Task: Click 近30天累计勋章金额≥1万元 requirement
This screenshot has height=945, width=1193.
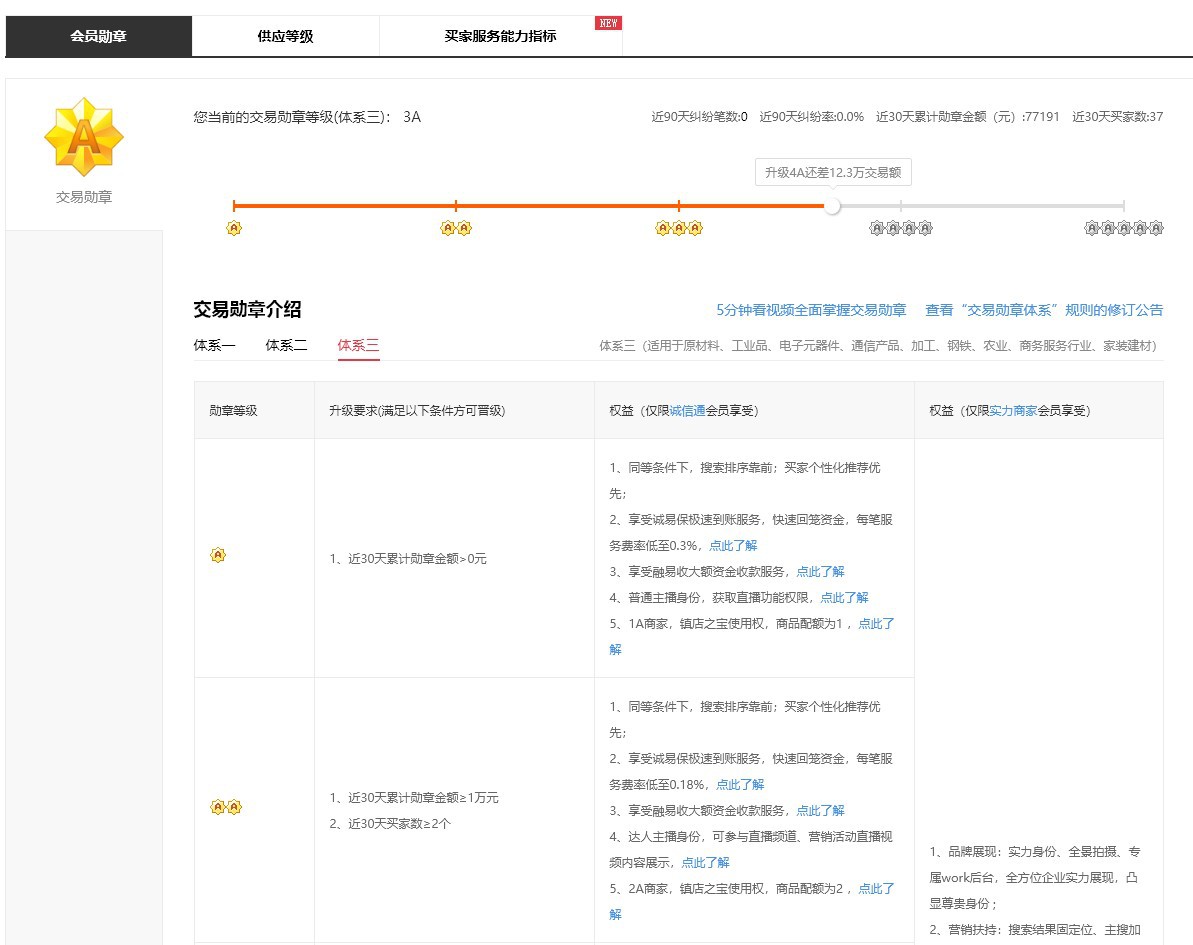Action: (414, 797)
